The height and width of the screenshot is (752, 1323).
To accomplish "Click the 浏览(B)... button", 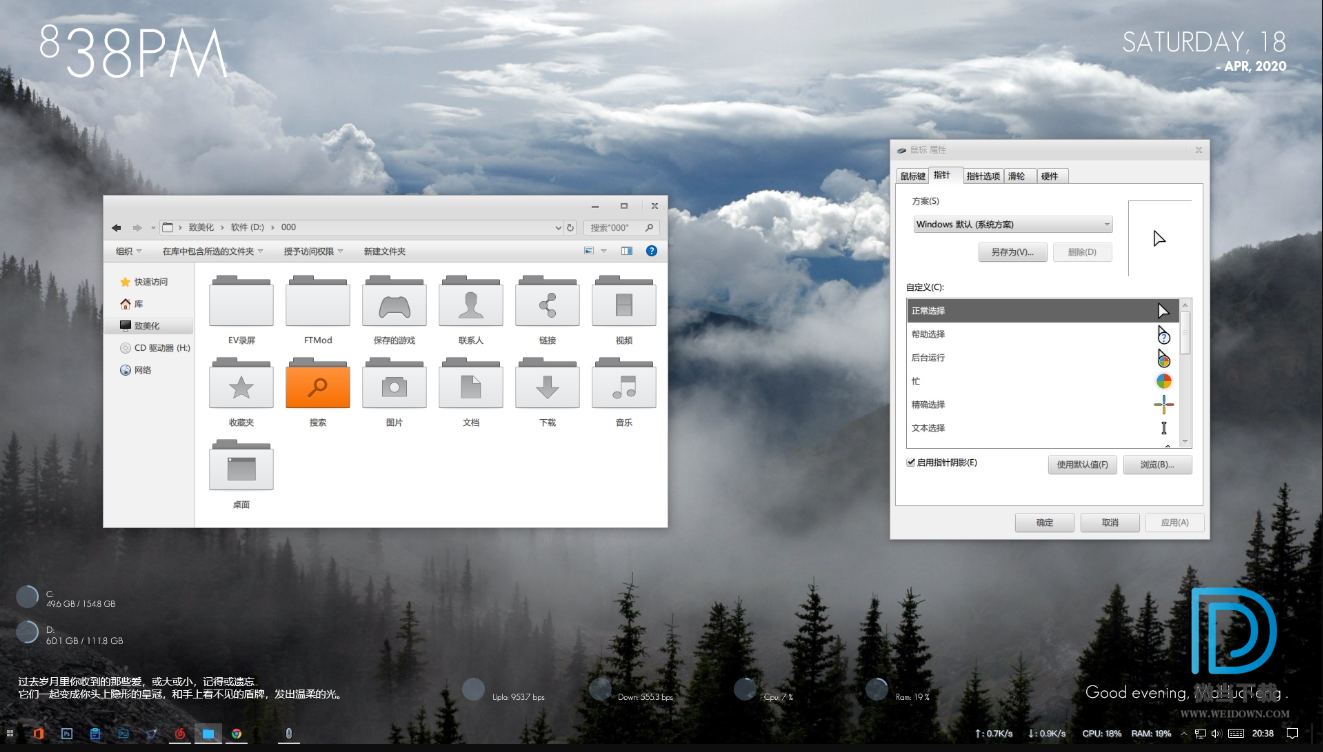I will pos(1157,465).
